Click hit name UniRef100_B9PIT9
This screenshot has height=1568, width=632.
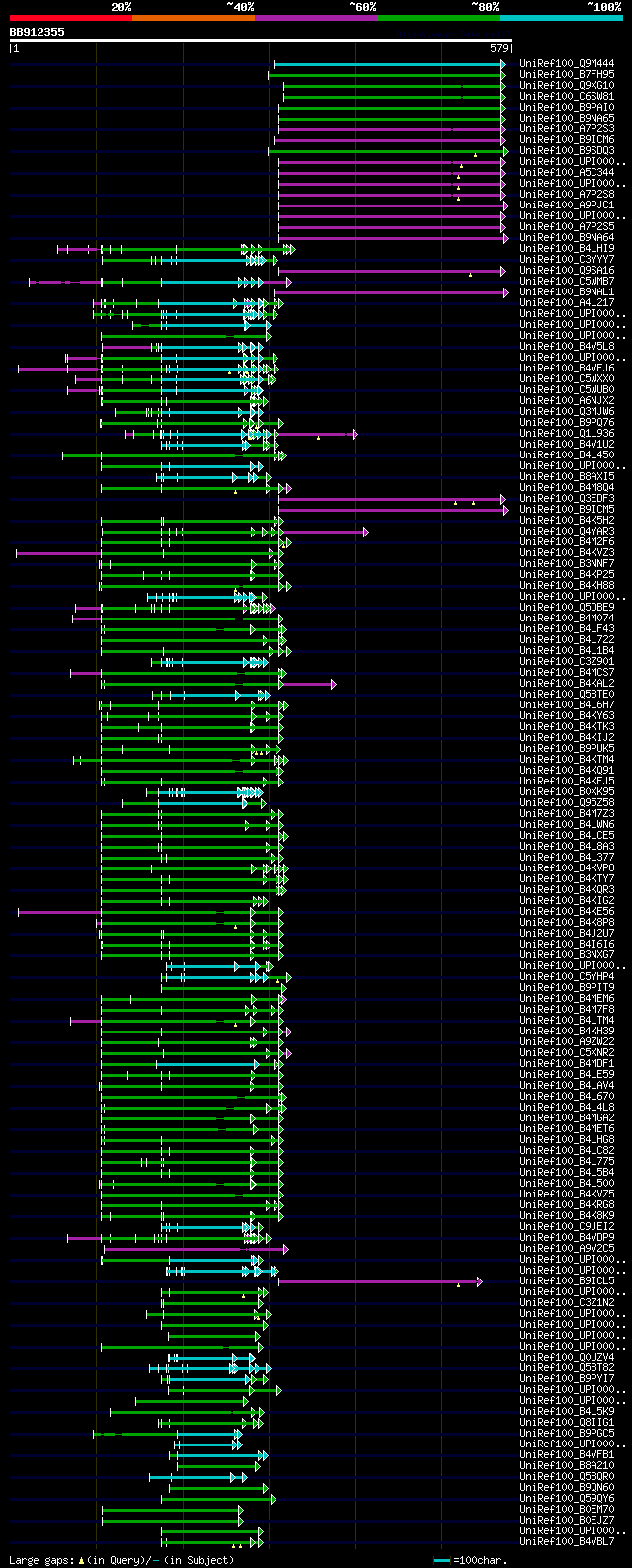tap(568, 988)
